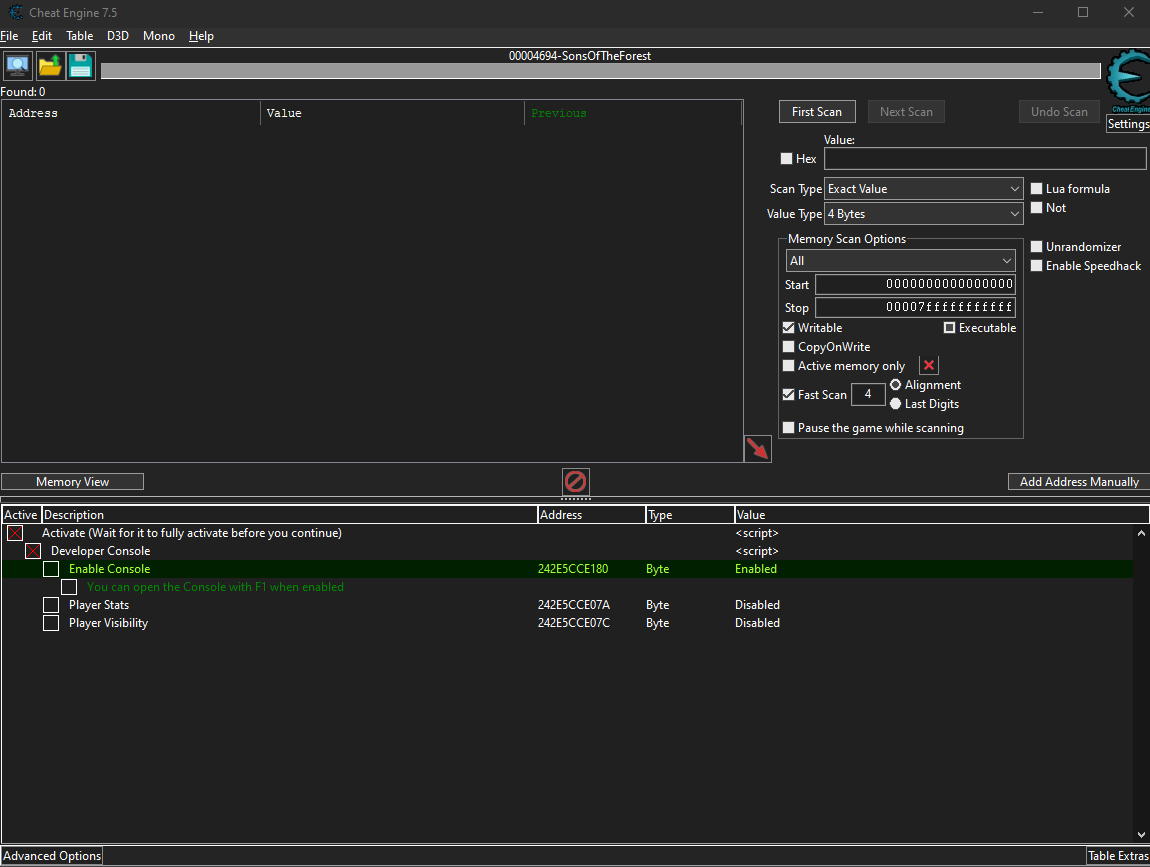Open the Mono menu
This screenshot has width=1150, height=867.
158,36
